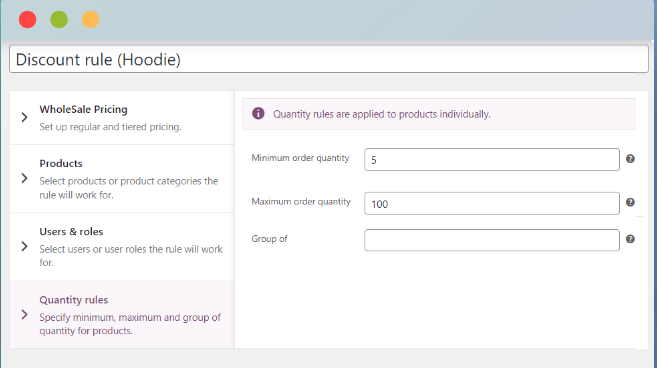The image size is (657, 368).
Task: Click the empty Group of input field
Action: 492,240
